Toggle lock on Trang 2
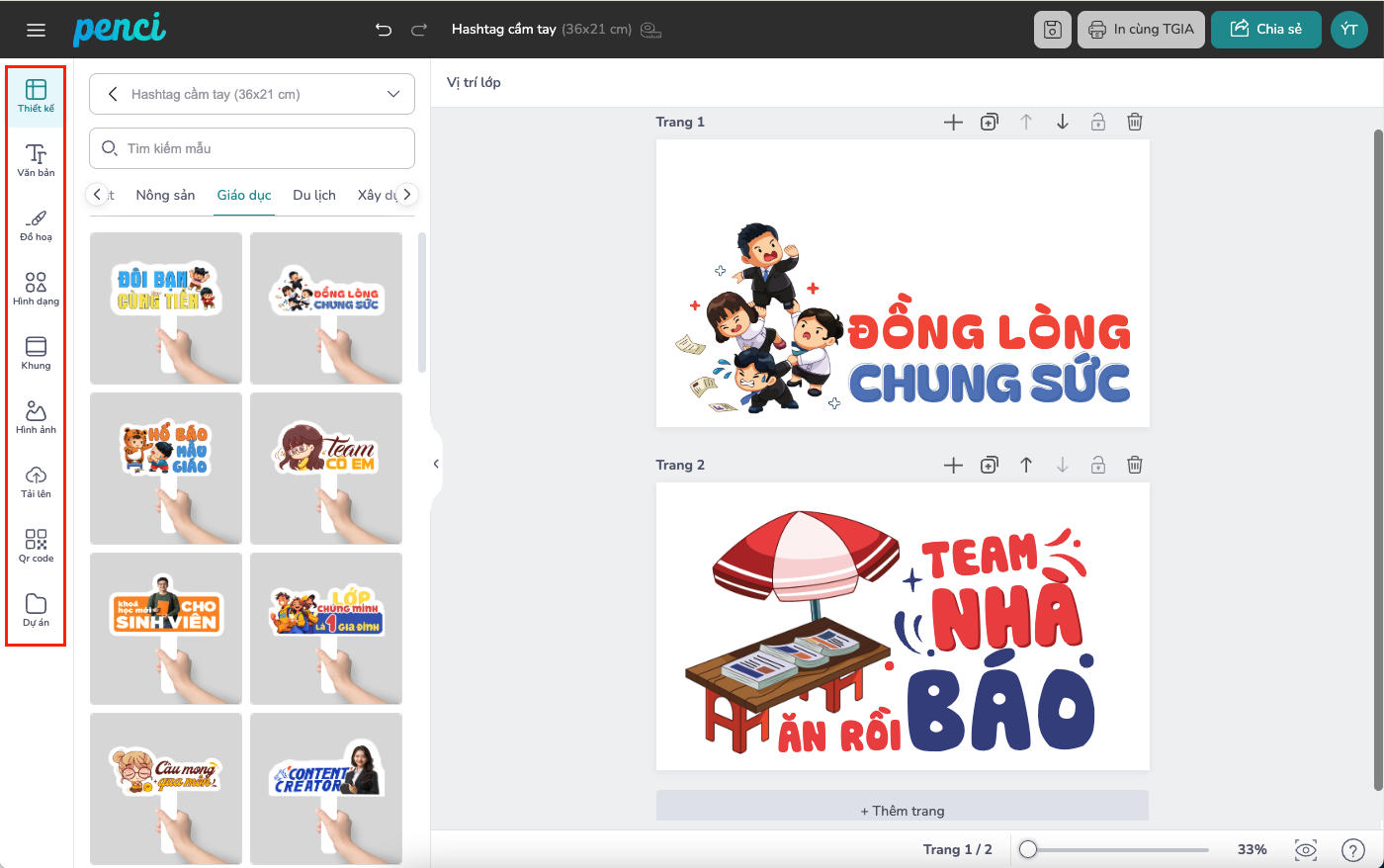The image size is (1384, 868). (1097, 465)
